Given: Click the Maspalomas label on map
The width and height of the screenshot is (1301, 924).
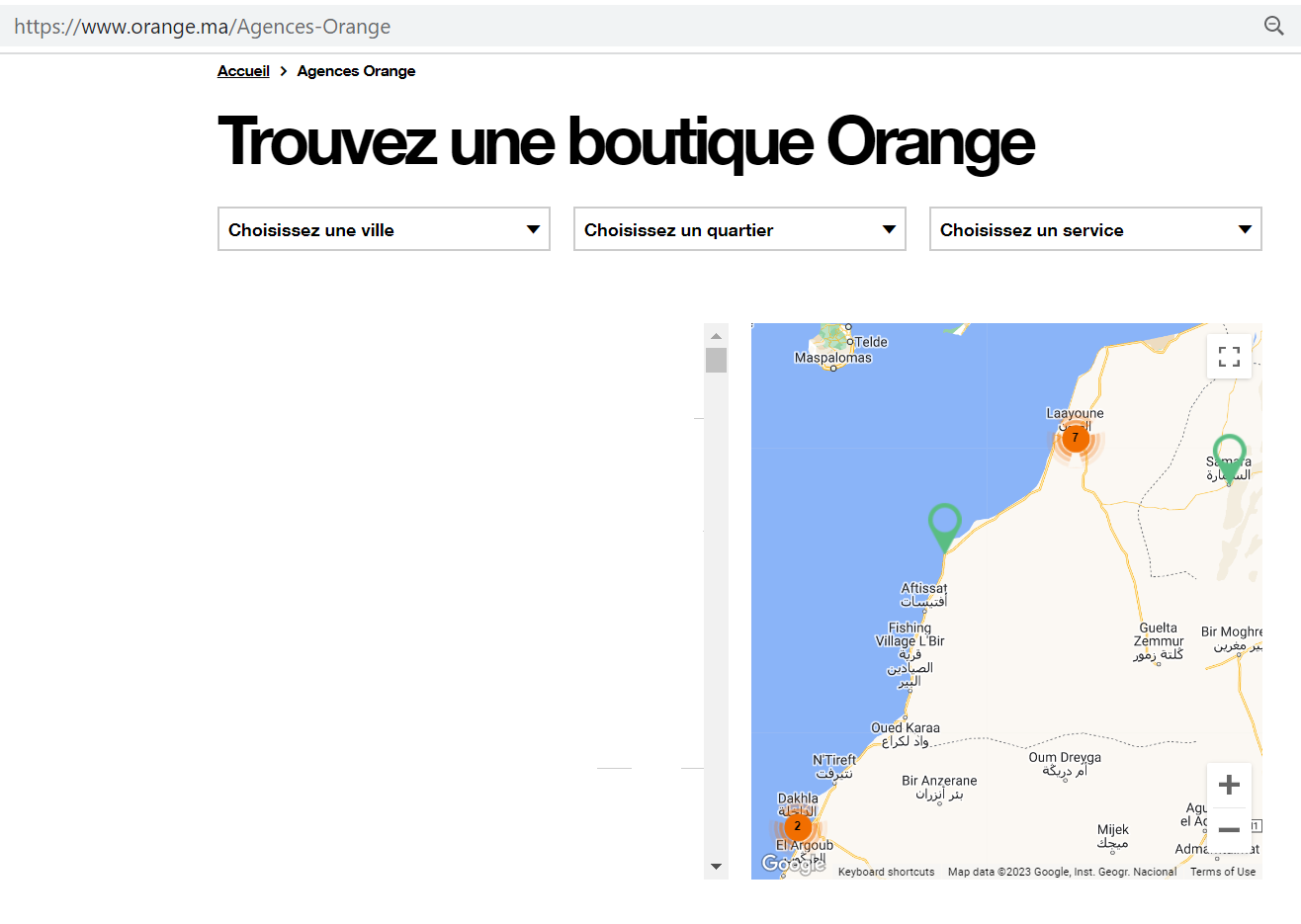Looking at the screenshot, I should (x=833, y=358).
